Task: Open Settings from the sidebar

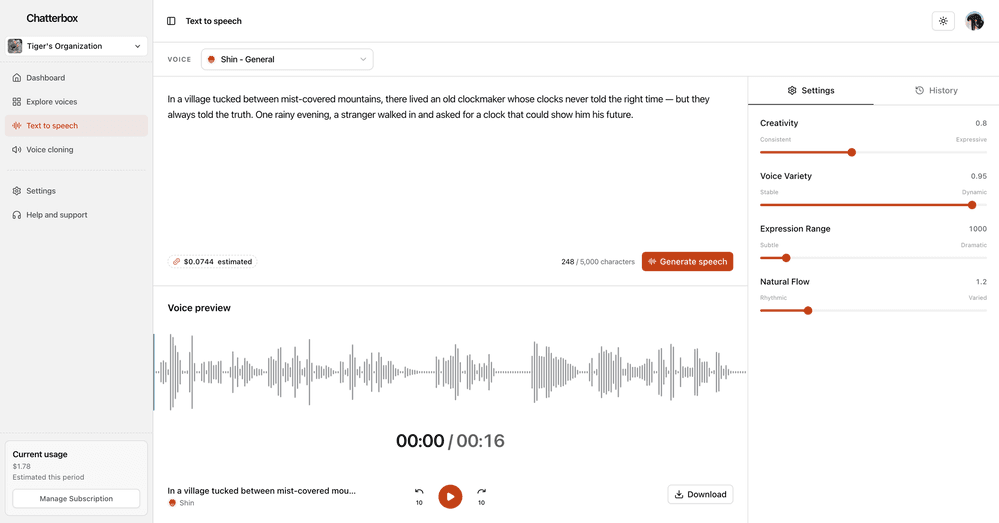Action: pos(76,191)
